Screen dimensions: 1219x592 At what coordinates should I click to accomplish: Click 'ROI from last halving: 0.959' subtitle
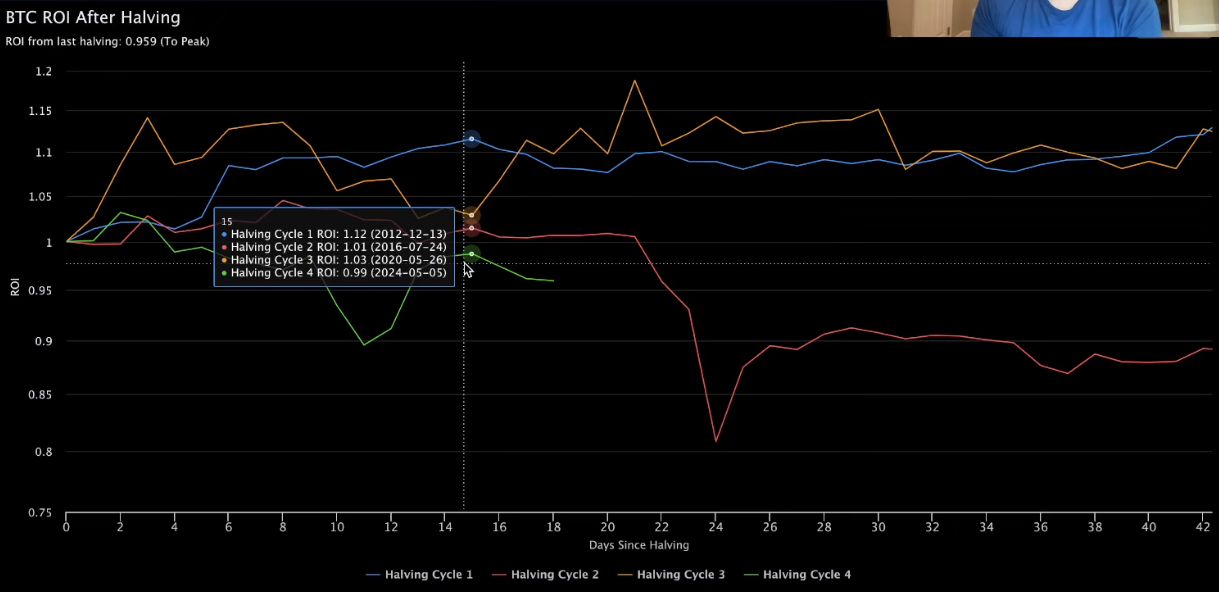[107, 41]
